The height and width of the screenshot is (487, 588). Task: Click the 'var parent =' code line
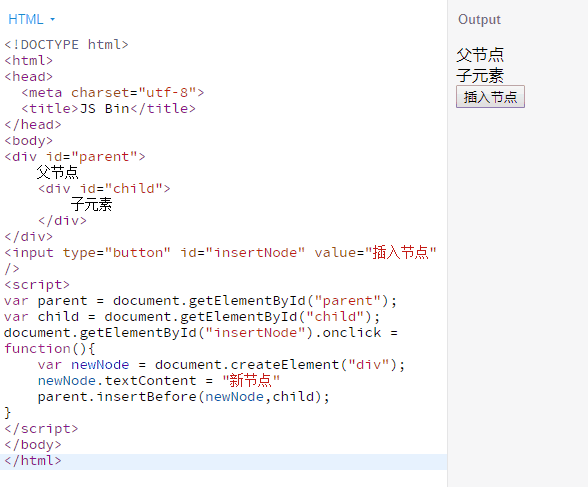(x=200, y=301)
